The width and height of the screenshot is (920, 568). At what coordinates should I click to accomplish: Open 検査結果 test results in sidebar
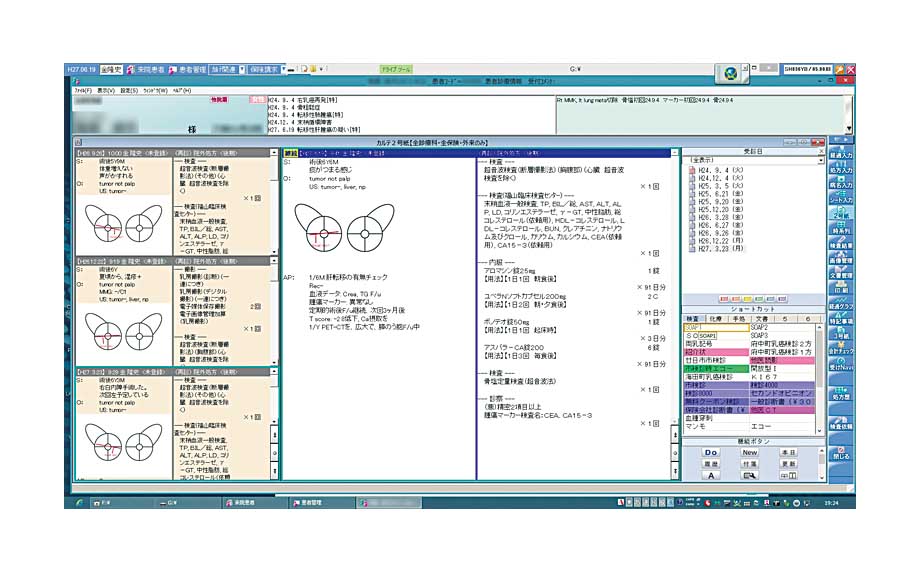point(841,244)
